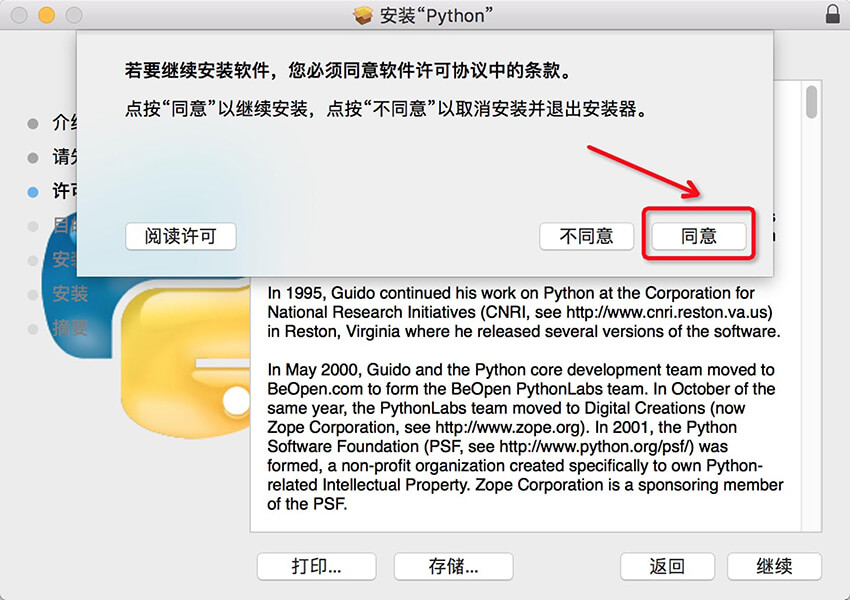Click the heading 若要继续安装软件 in the dialog

pyautogui.click(x=349, y=70)
